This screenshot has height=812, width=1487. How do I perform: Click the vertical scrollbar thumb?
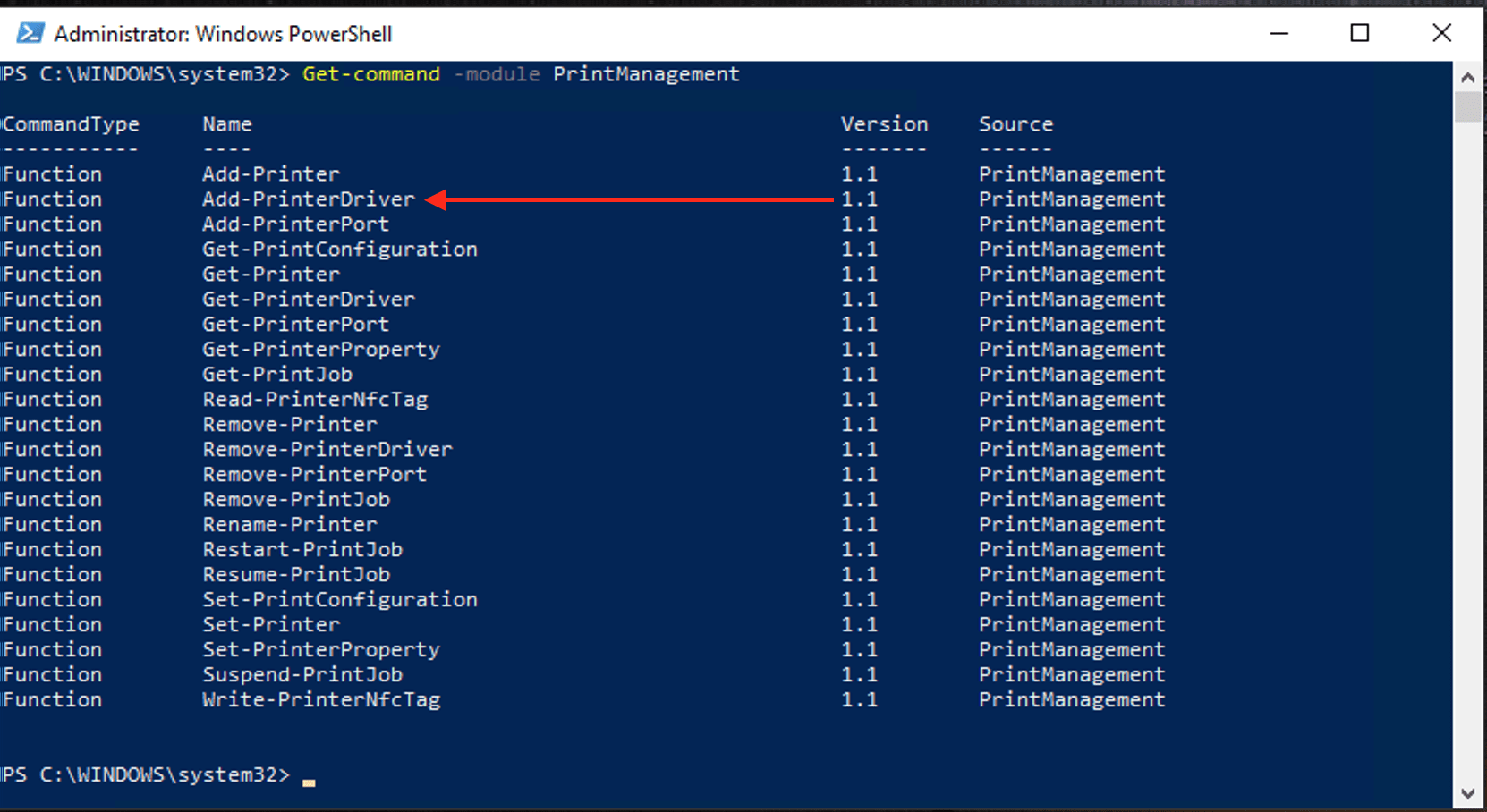click(1467, 106)
